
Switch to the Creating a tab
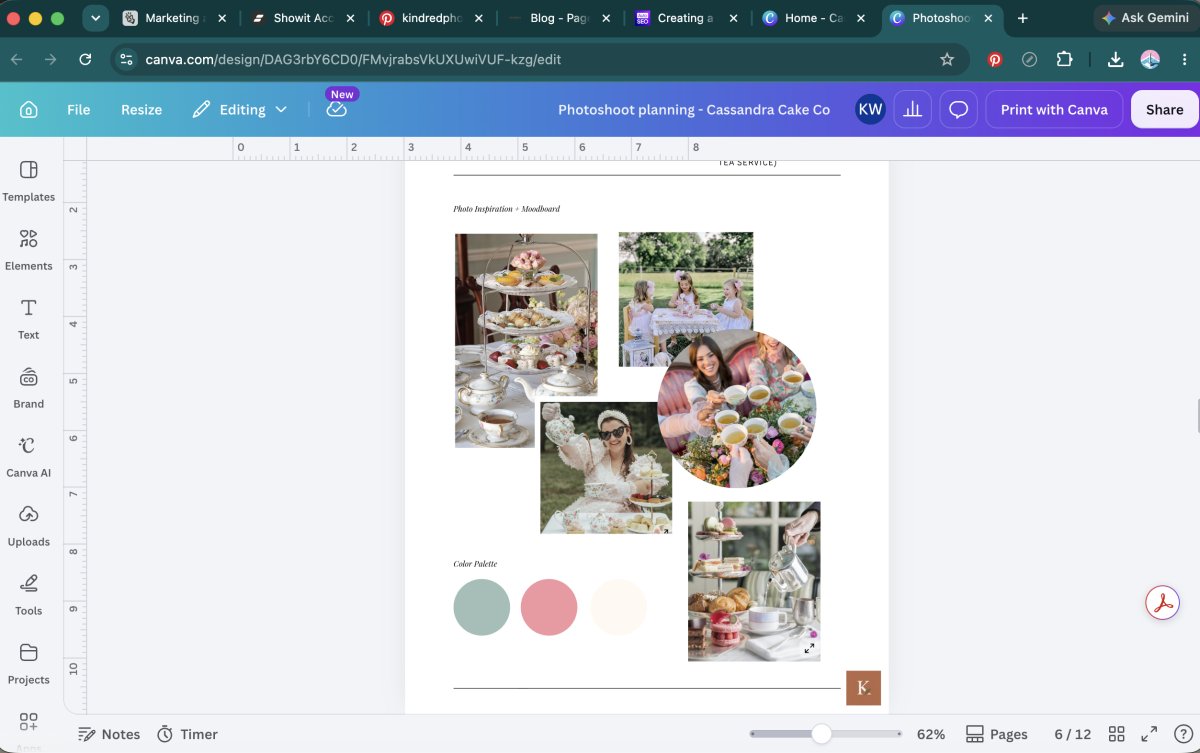point(685,18)
